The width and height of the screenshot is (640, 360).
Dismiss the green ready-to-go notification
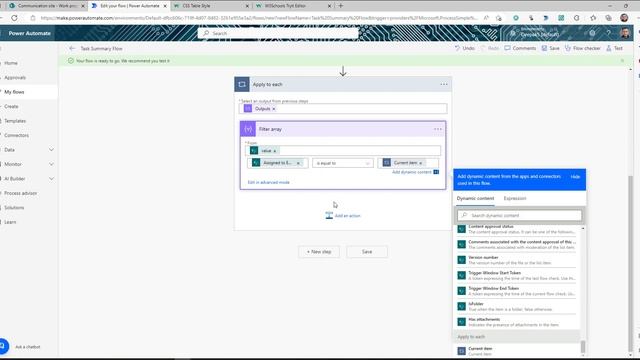(622, 61)
